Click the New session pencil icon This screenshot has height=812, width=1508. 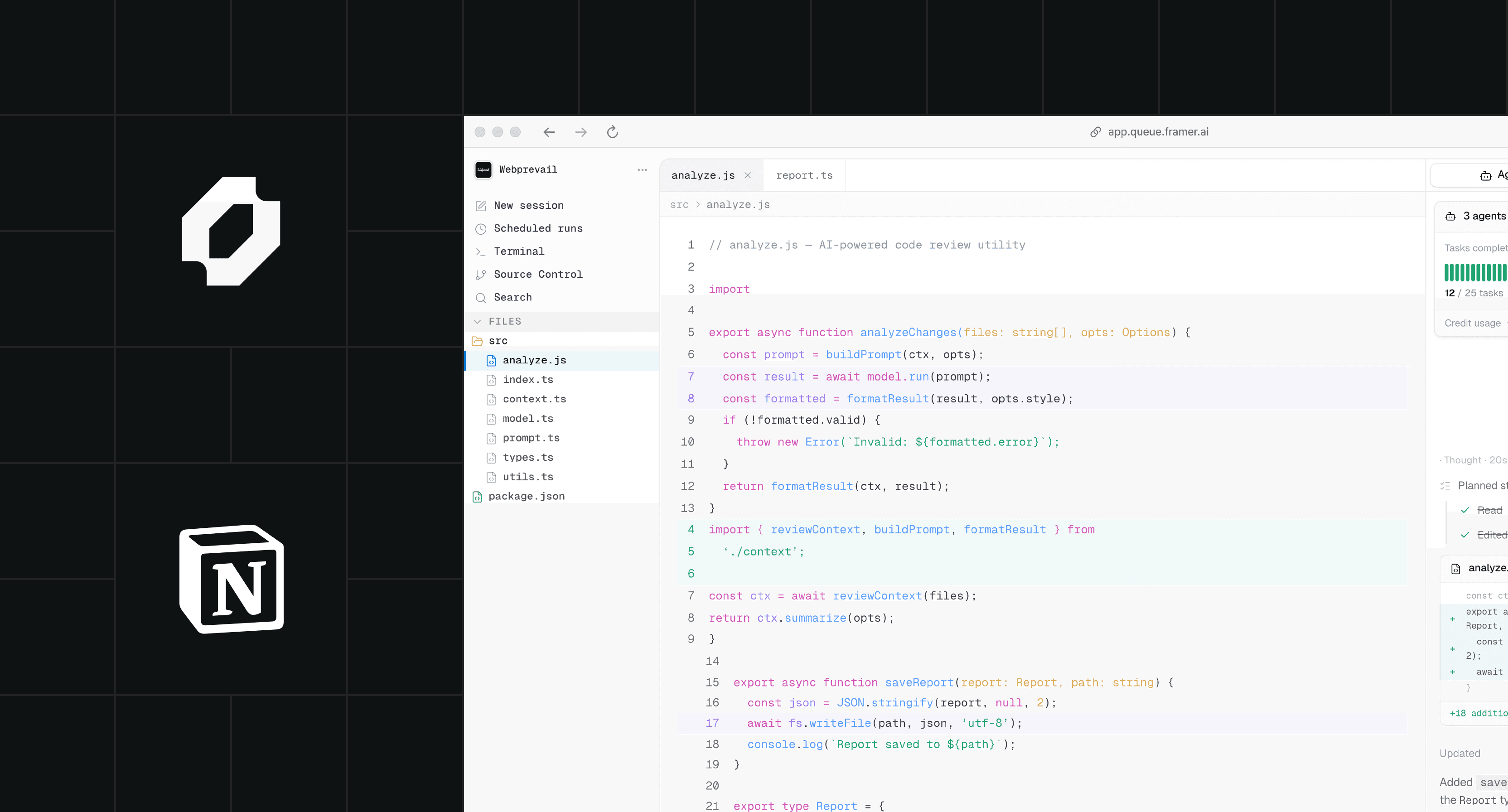point(481,206)
